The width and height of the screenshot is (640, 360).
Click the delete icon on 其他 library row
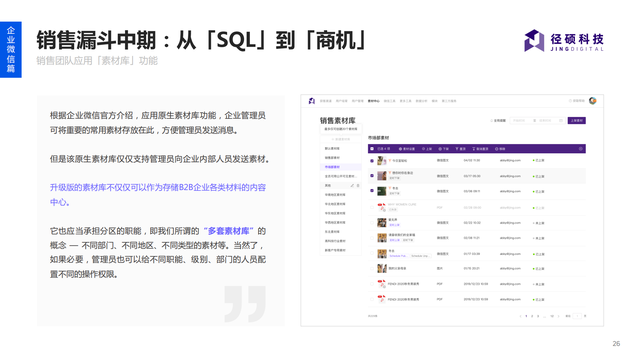click(x=358, y=186)
